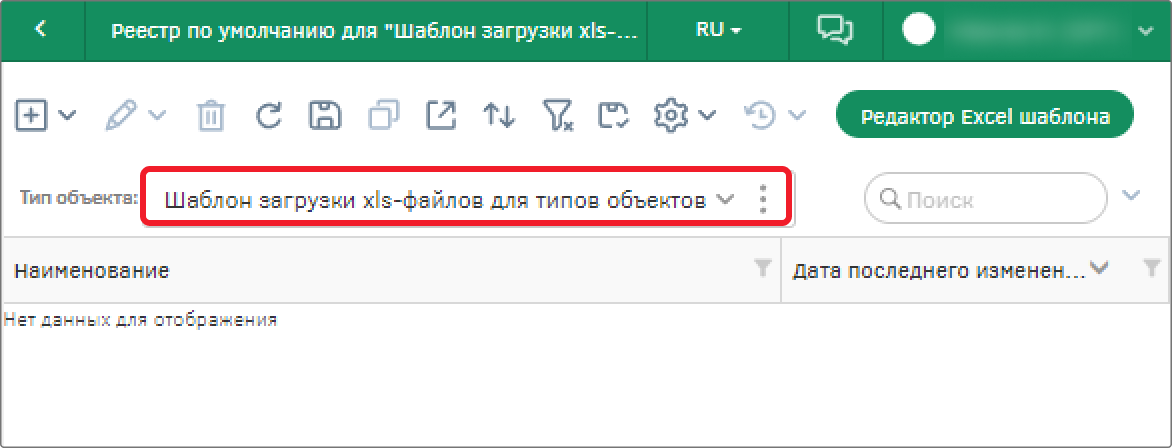This screenshot has width=1172, height=448.
Task: Open the RU language dropdown
Action: pyautogui.click(x=718, y=31)
